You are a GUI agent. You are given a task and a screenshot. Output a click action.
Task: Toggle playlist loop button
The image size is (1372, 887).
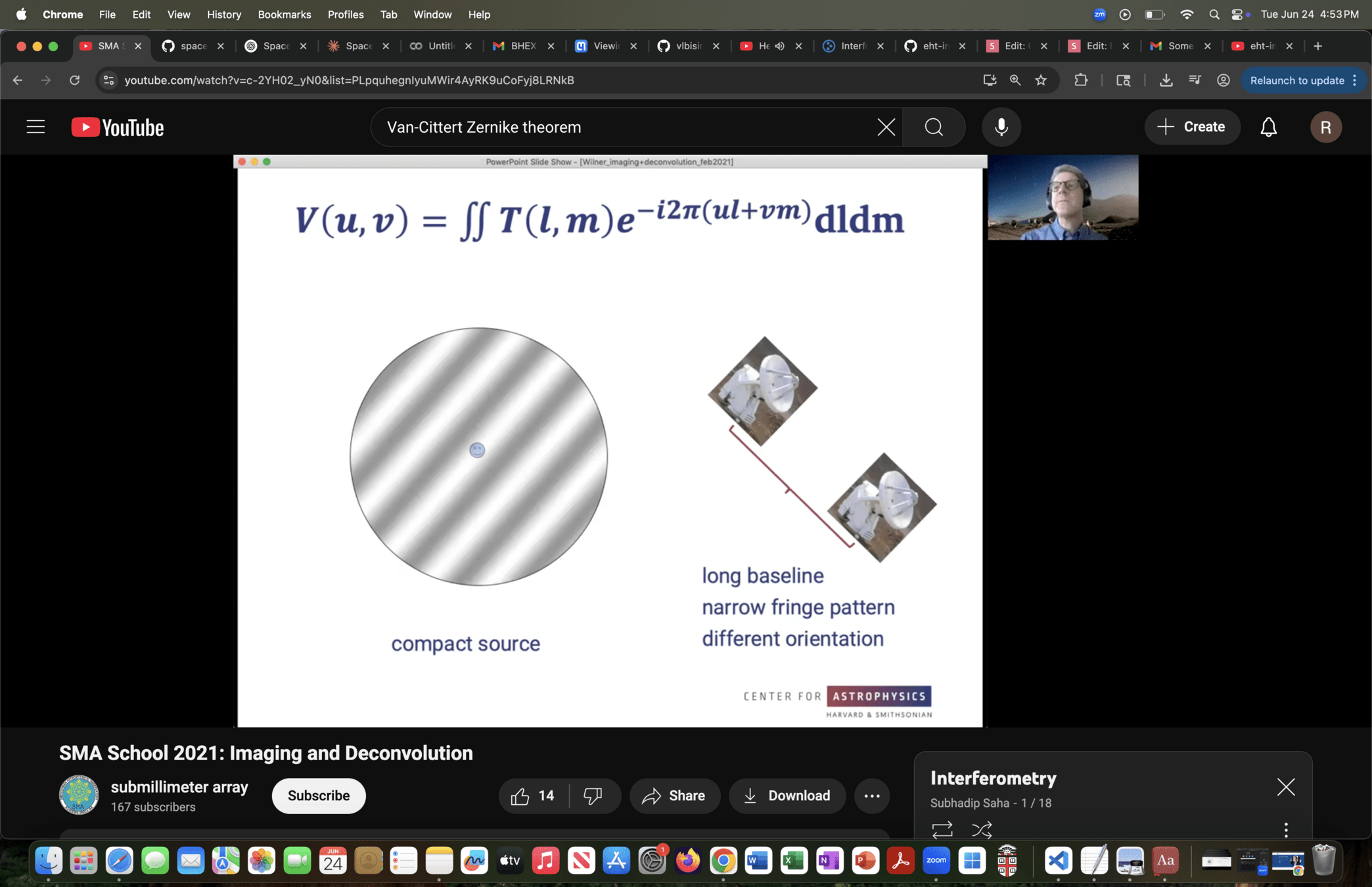coord(942,830)
